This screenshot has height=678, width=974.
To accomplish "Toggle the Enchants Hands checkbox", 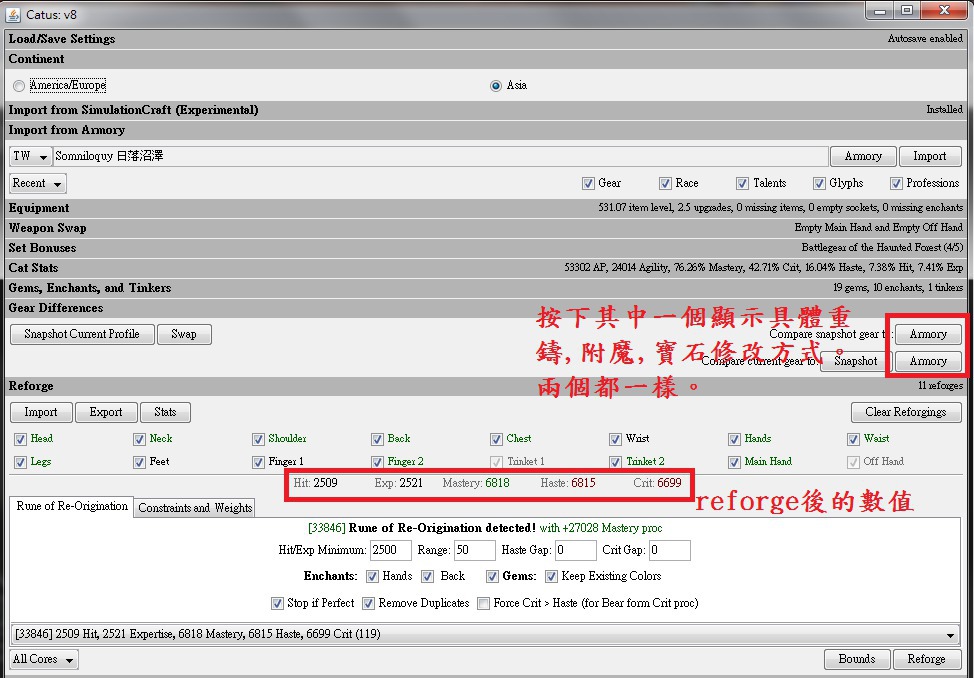I will pyautogui.click(x=372, y=577).
